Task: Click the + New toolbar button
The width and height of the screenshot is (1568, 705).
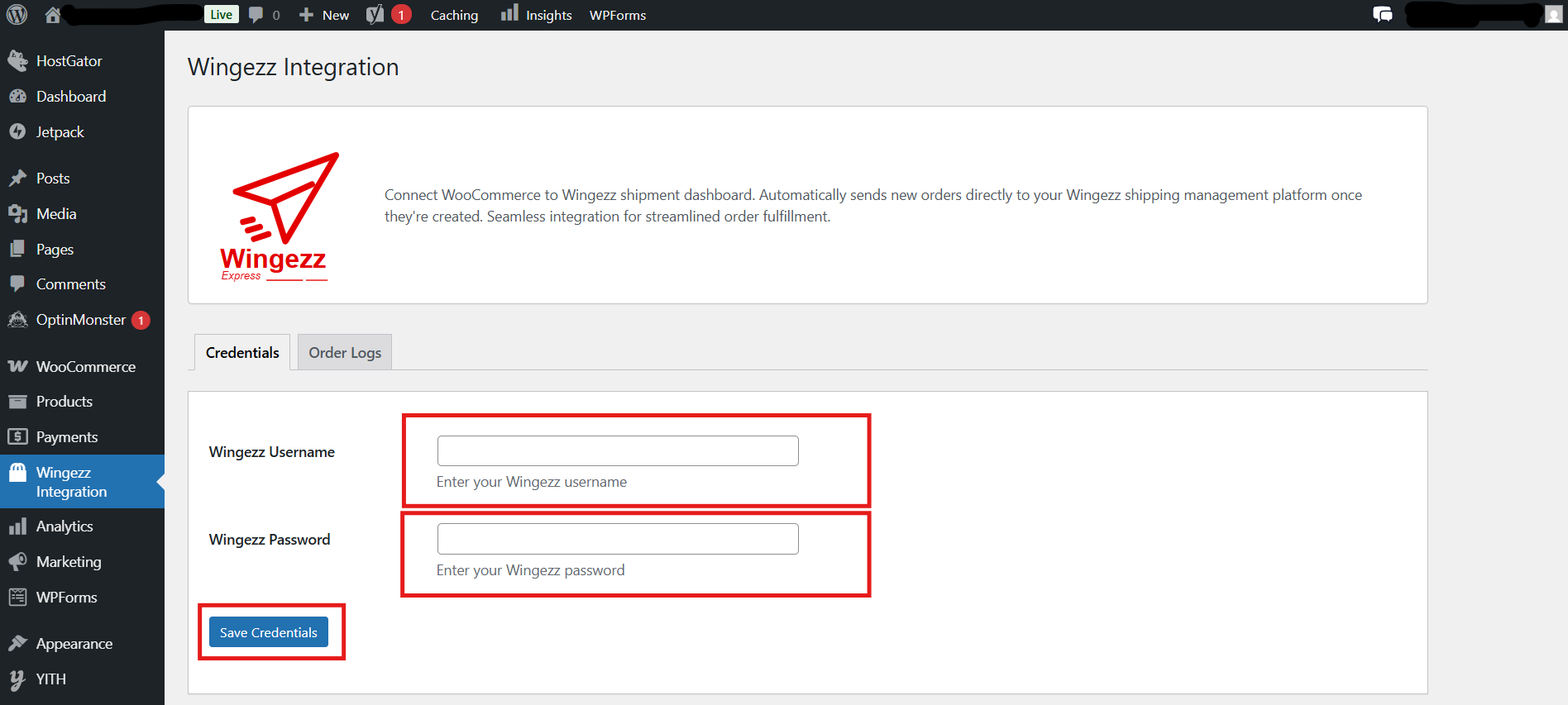Action: point(324,15)
